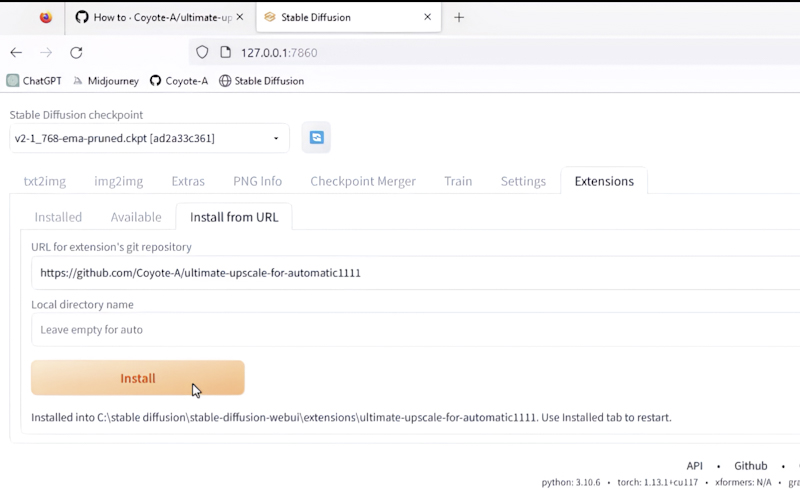Image resolution: width=800 pixels, height=491 pixels.
Task: Select the Extensions tab
Action: pos(604,181)
